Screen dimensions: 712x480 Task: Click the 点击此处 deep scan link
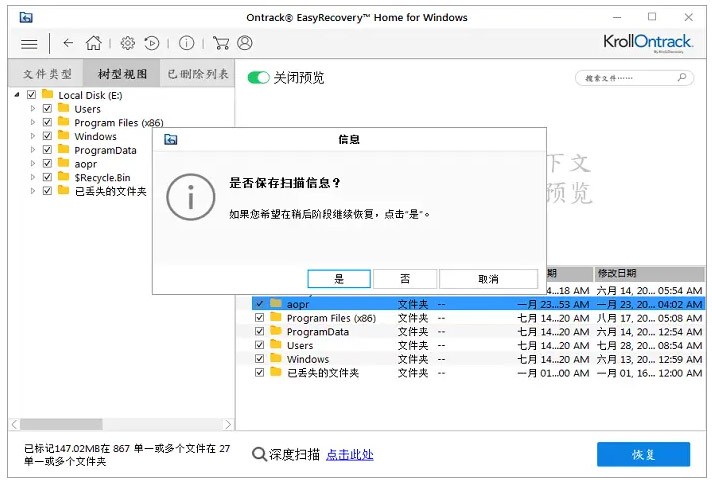pyautogui.click(x=350, y=455)
